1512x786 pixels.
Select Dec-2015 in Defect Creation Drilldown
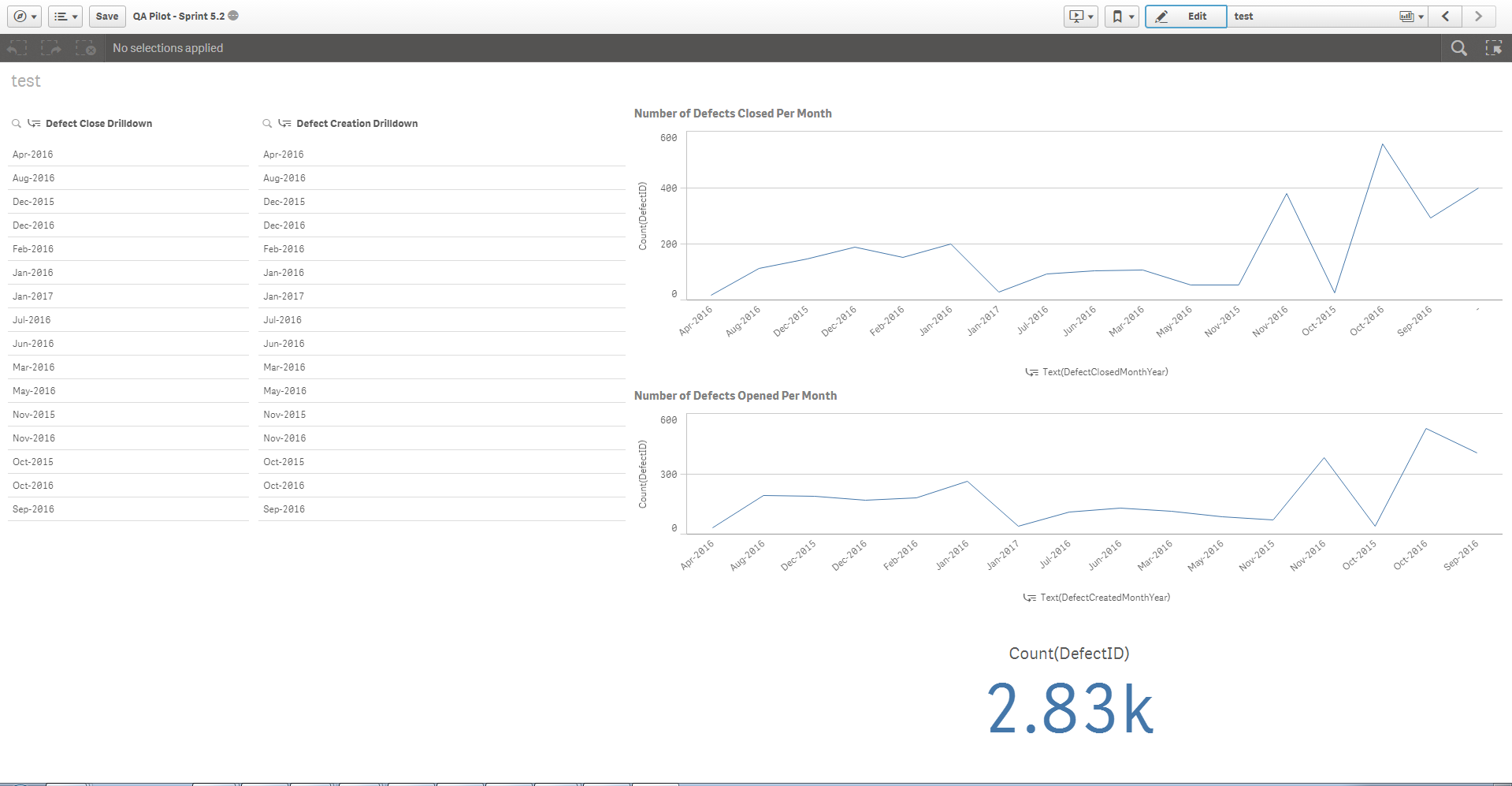[x=442, y=202]
